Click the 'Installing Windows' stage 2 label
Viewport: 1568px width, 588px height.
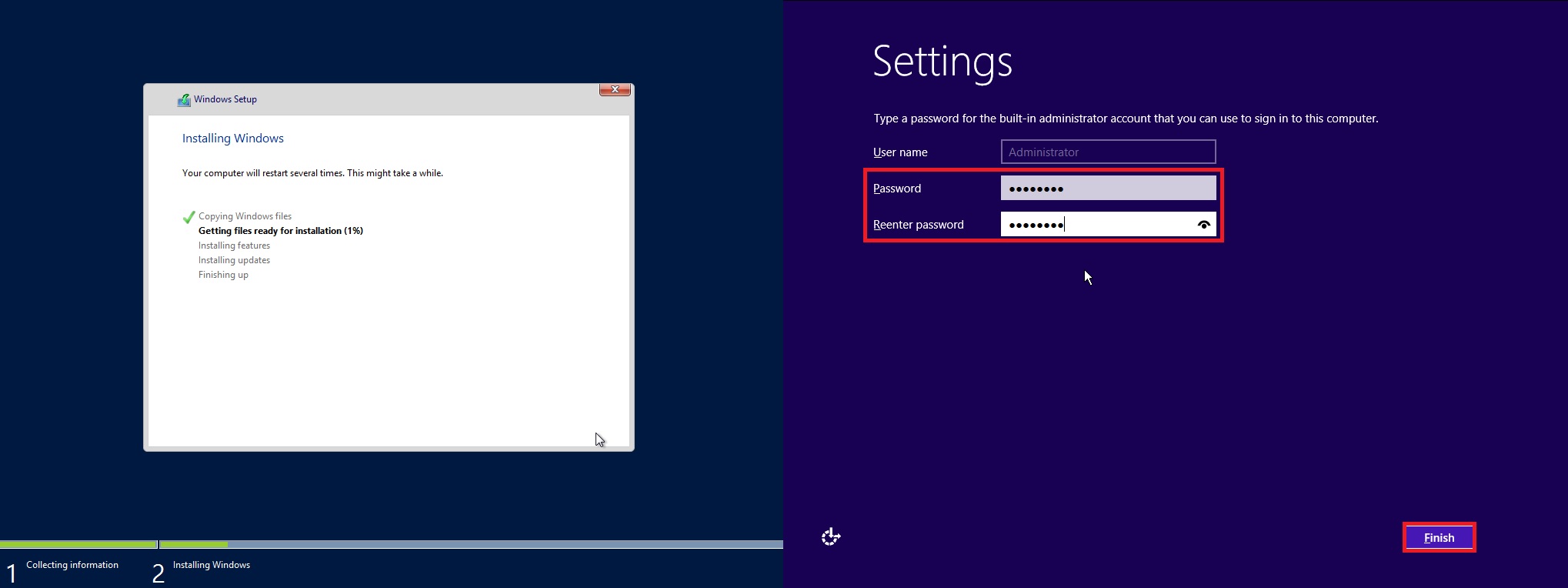212,565
